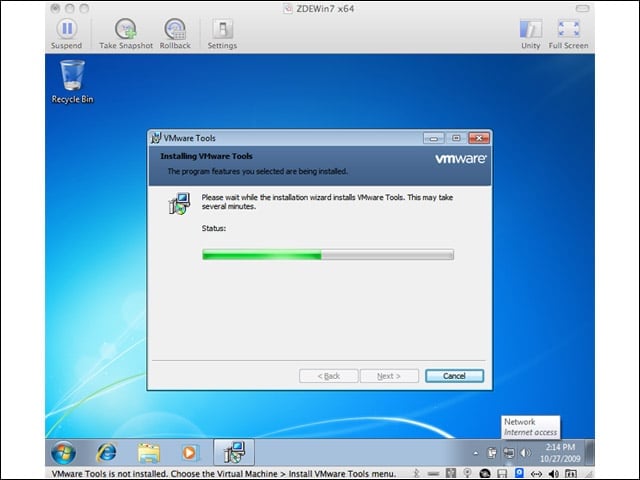Click the Mac toolbar toggle pill button
640x480 pixels.
pyautogui.click(x=582, y=9)
